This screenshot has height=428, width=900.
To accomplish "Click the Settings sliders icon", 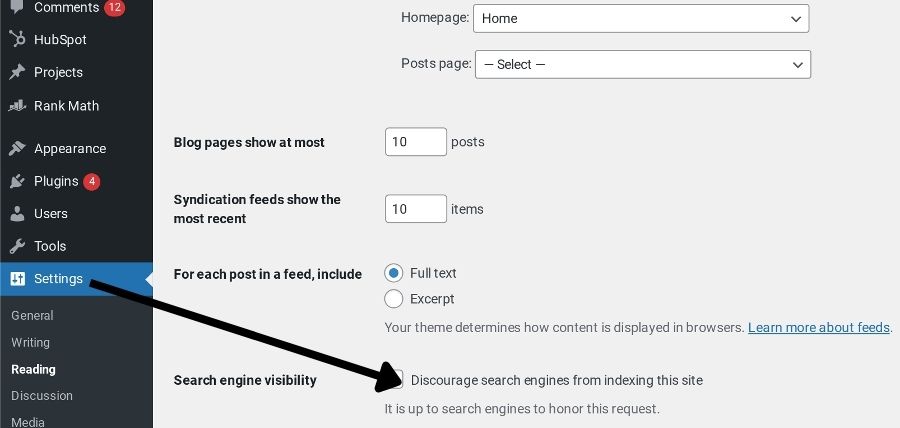I will [x=18, y=279].
